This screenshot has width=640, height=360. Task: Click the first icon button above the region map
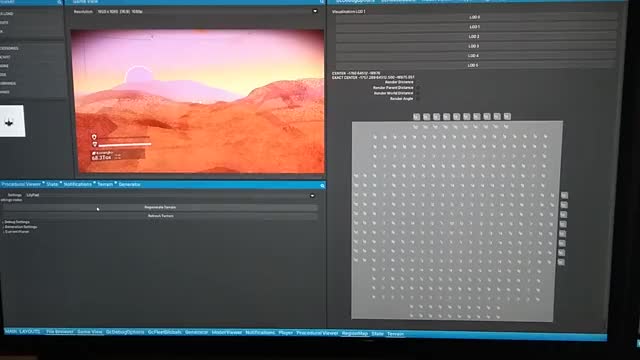tap(416, 117)
